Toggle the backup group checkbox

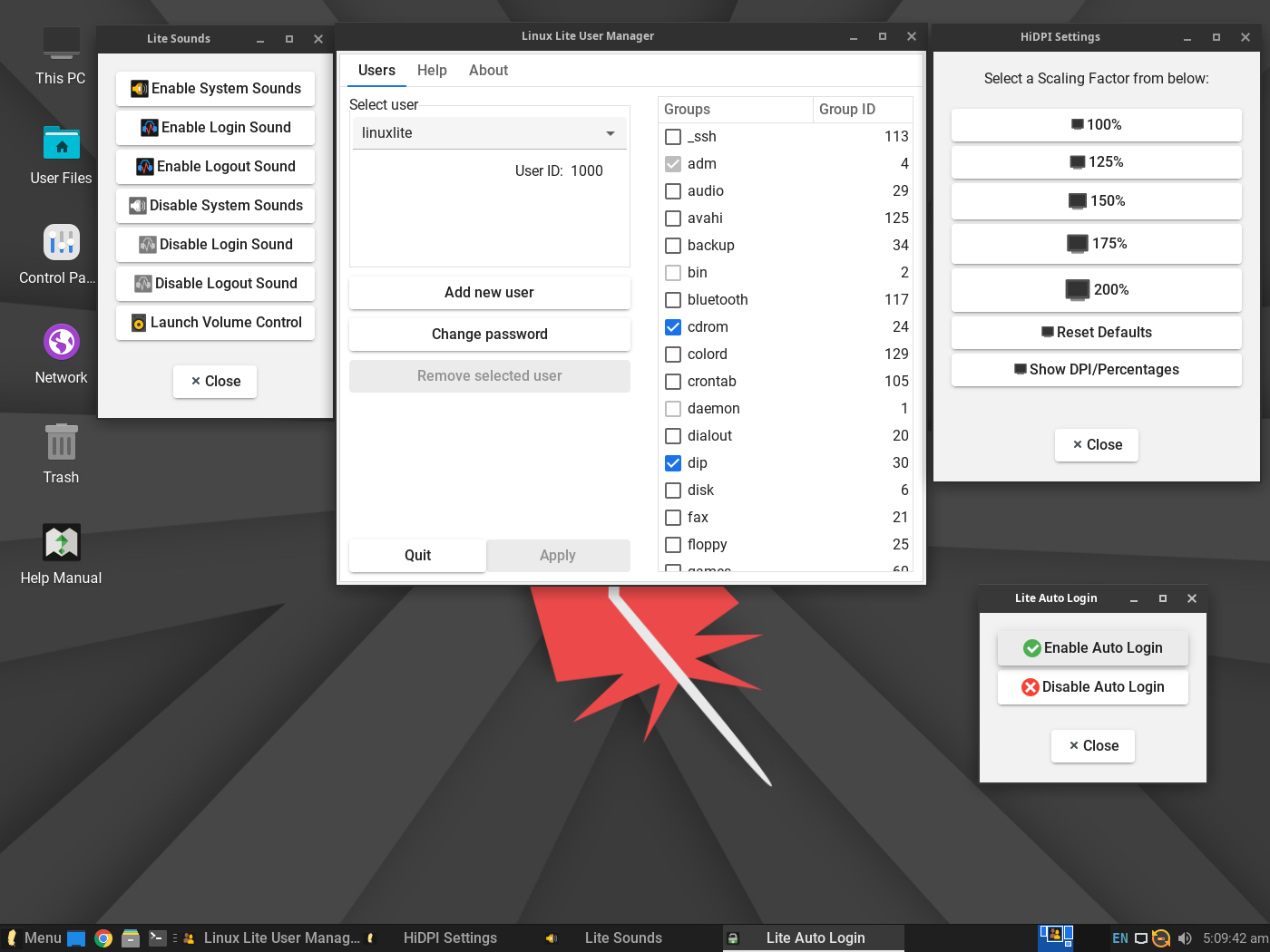coord(673,246)
